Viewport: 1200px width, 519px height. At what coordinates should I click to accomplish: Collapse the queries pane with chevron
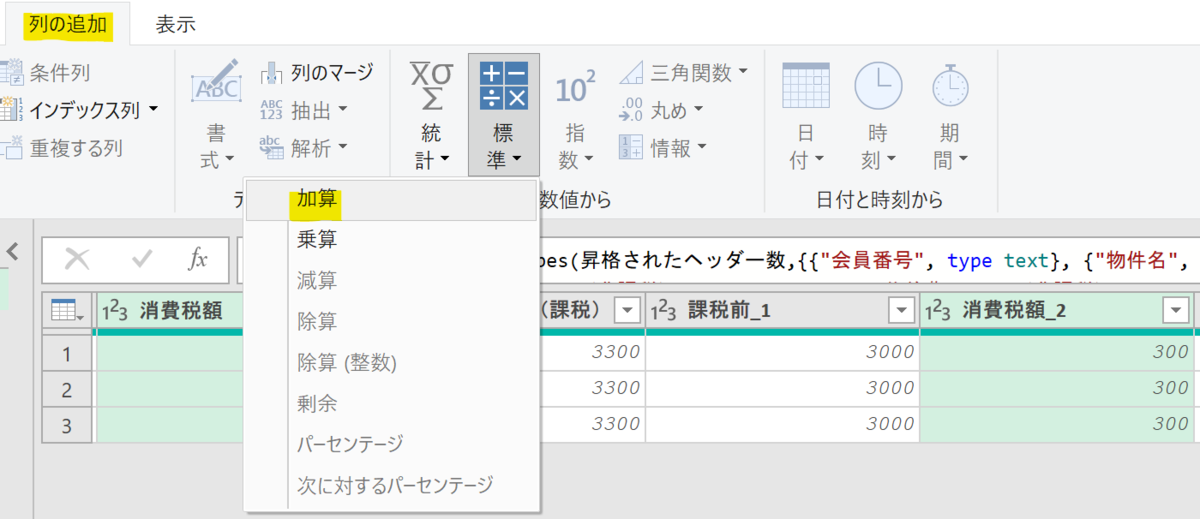click(13, 251)
